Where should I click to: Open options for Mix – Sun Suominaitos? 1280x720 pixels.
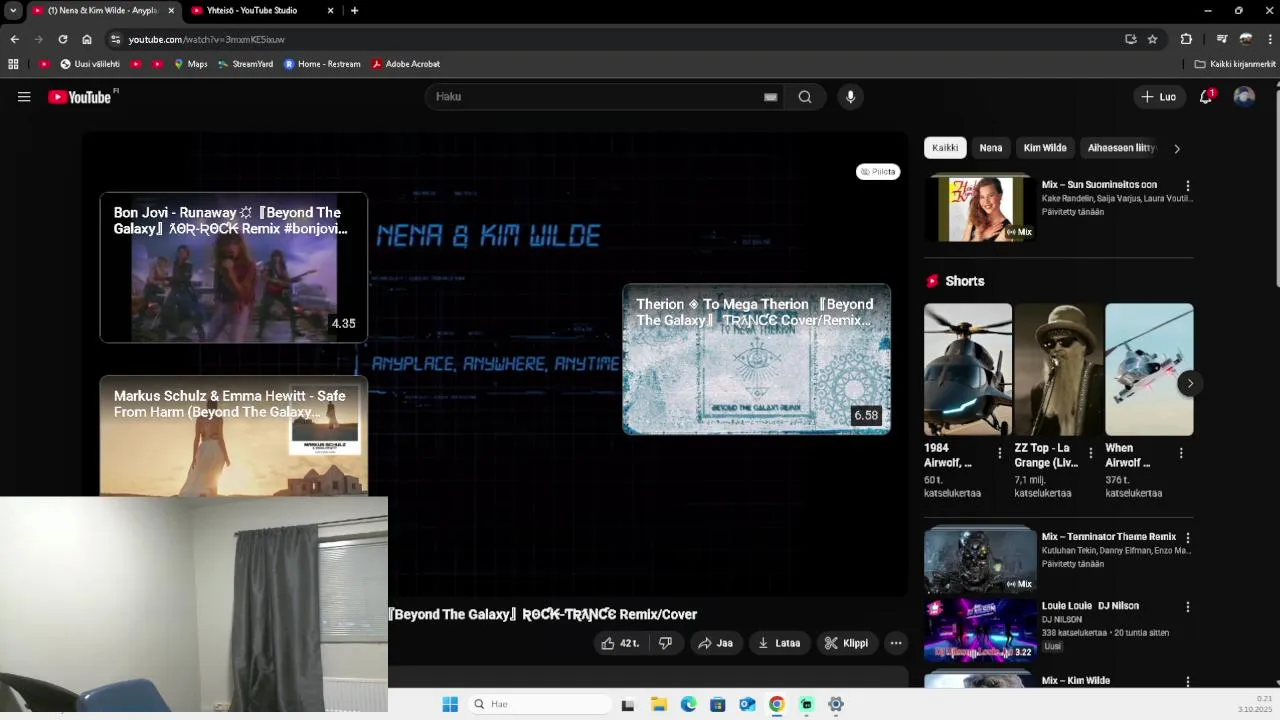(x=1188, y=186)
